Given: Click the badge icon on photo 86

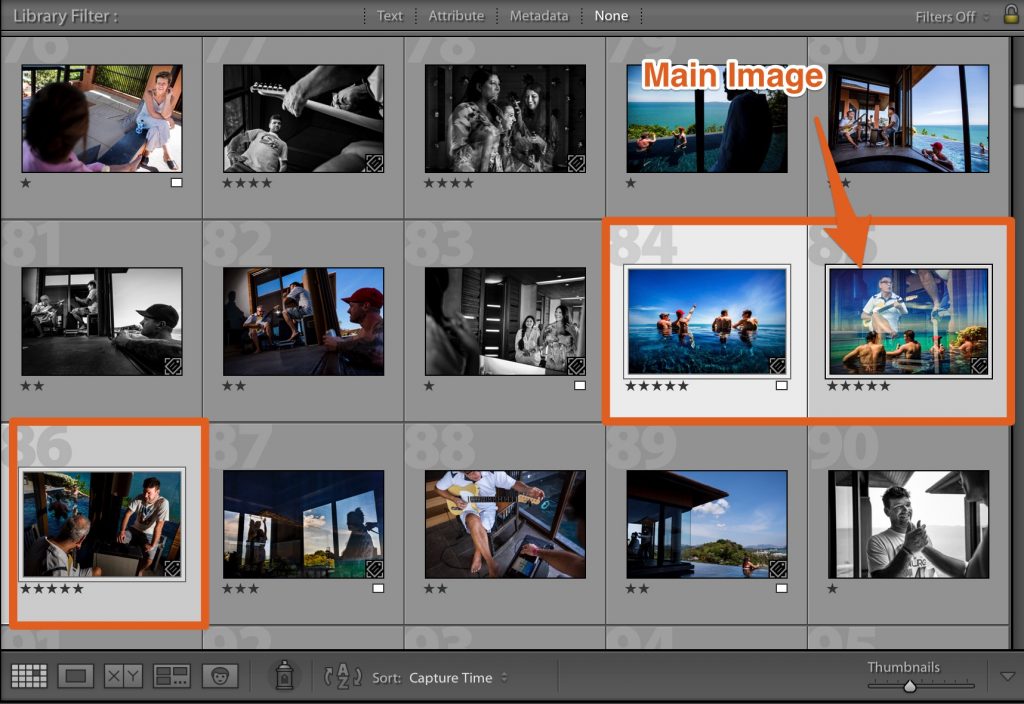Looking at the screenshot, I should tap(172, 568).
